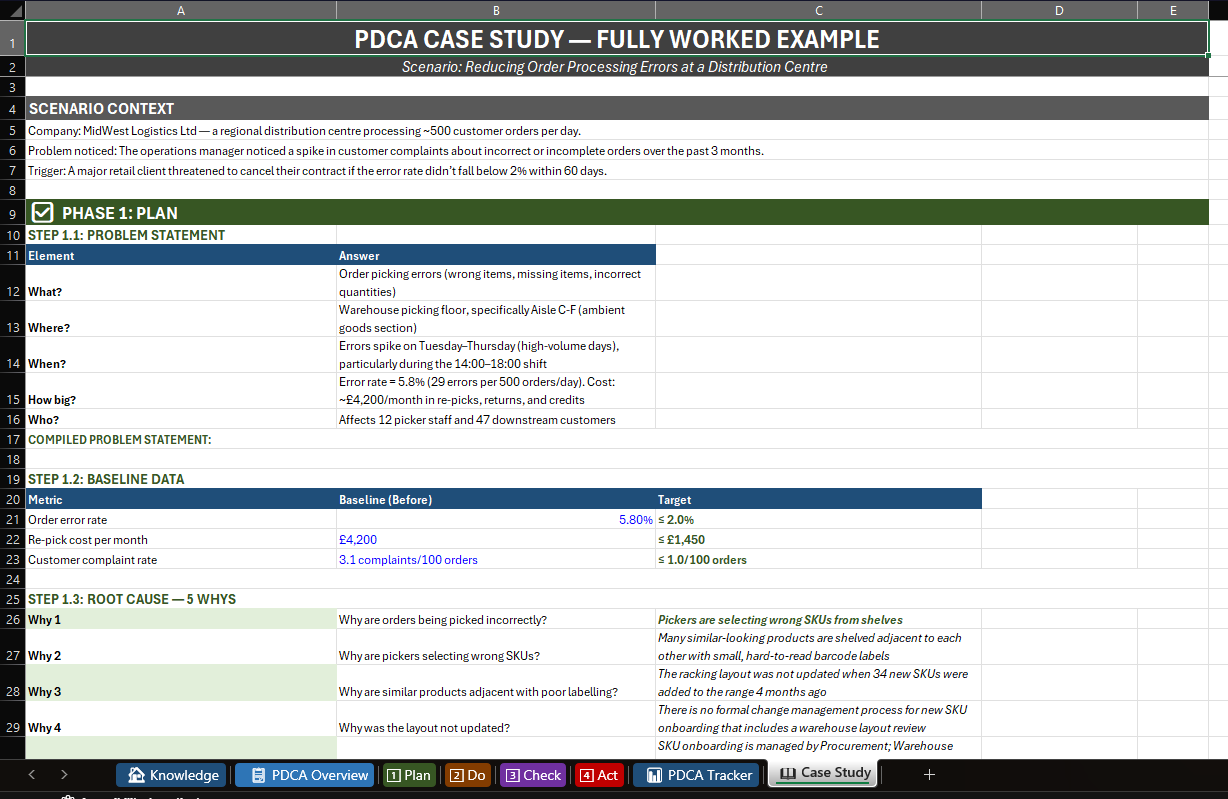
Task: Click the chart icon on PDCA Tracker tab
Action: point(655,774)
